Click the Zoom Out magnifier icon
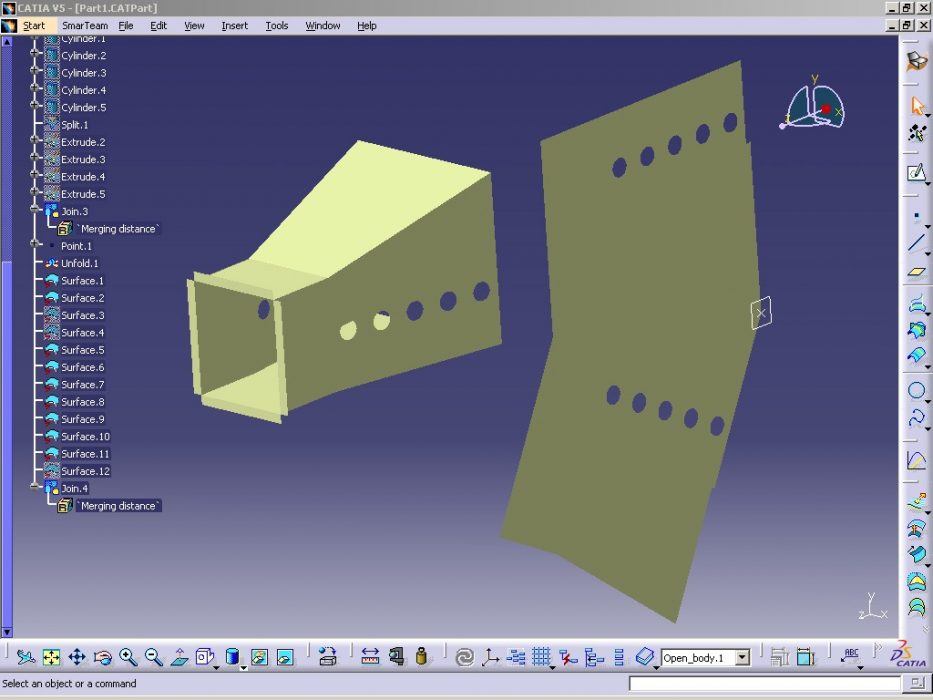Image resolution: width=933 pixels, height=700 pixels. [x=154, y=657]
